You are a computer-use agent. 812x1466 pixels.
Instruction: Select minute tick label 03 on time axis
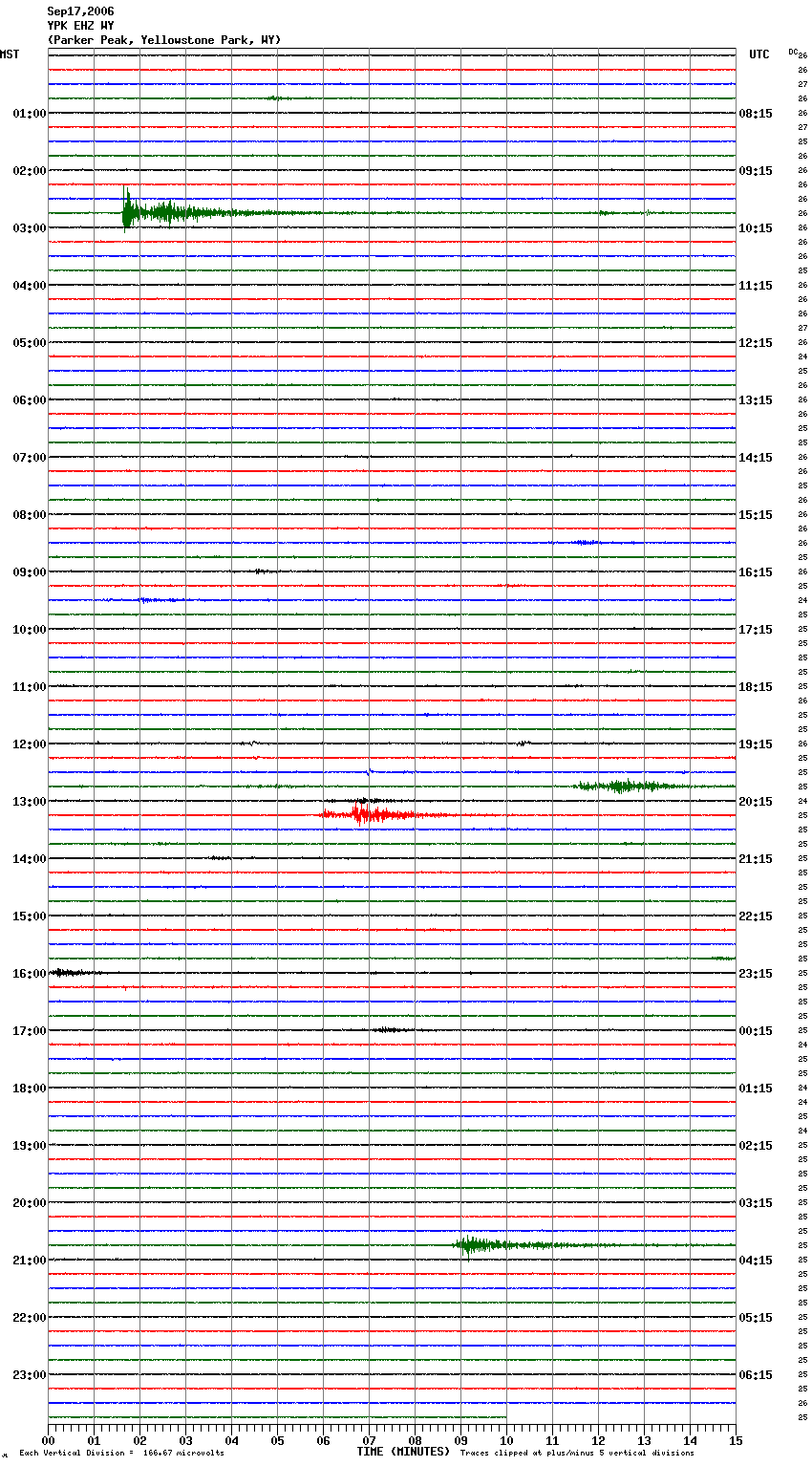tap(185, 1440)
